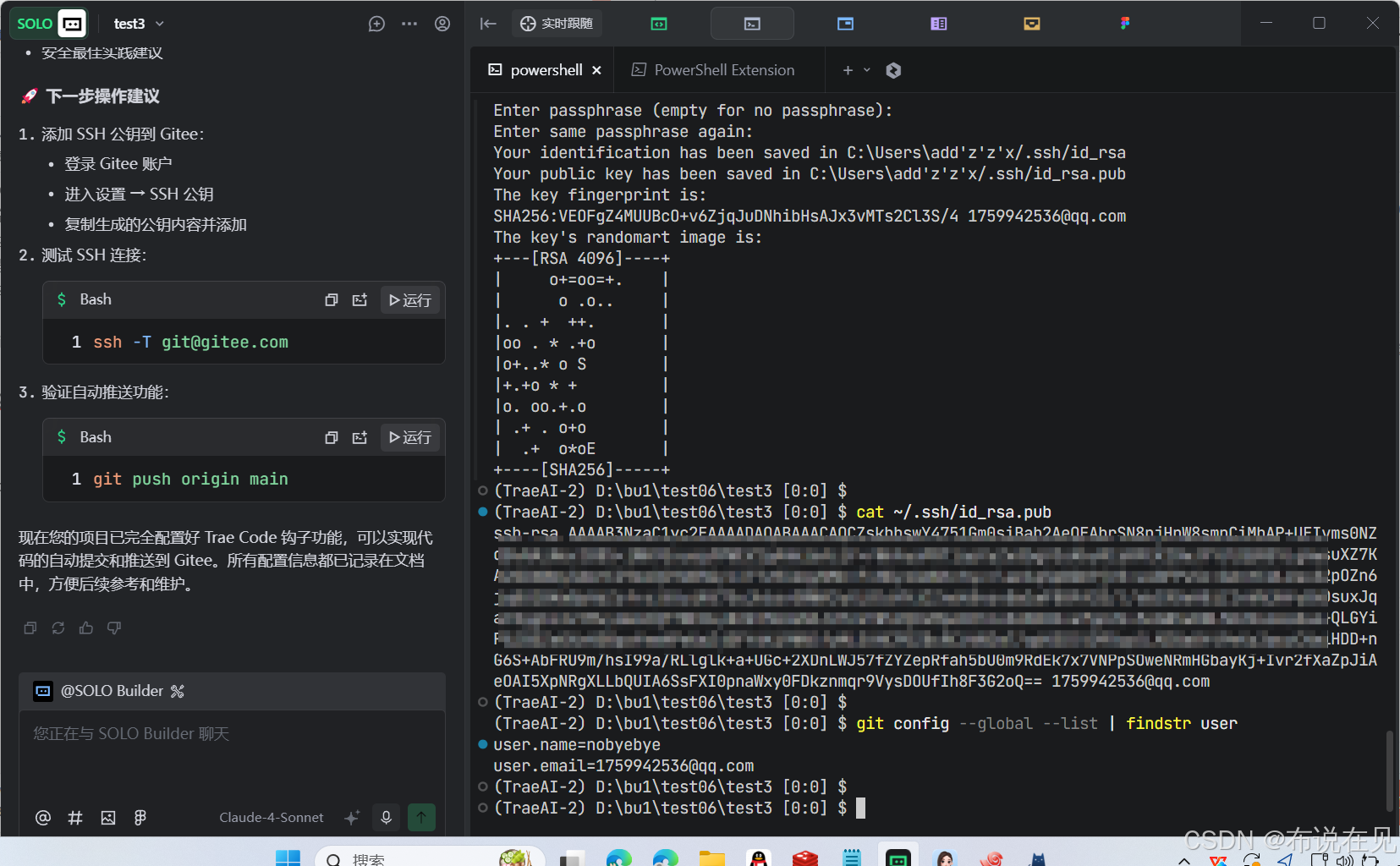
Task: Open the tools icon beside SOLO Builder
Action: coord(178,691)
